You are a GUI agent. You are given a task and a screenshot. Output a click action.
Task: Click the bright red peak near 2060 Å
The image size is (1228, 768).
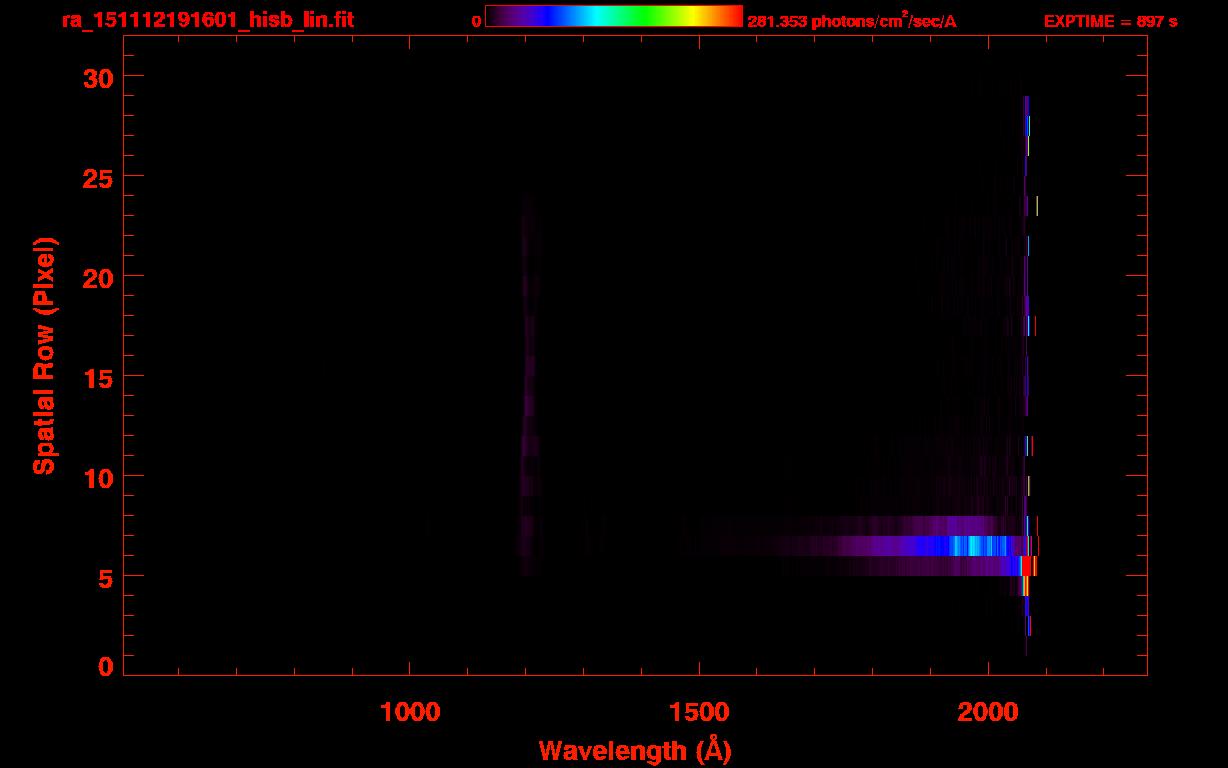(1027, 566)
